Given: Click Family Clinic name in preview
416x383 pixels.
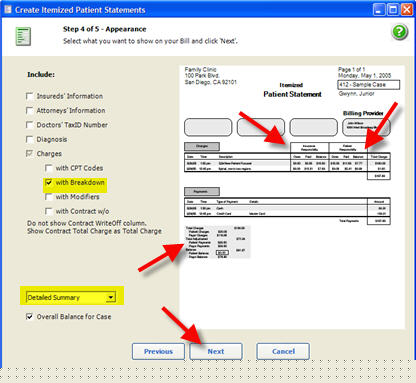Looking at the screenshot, I should 201,69.
